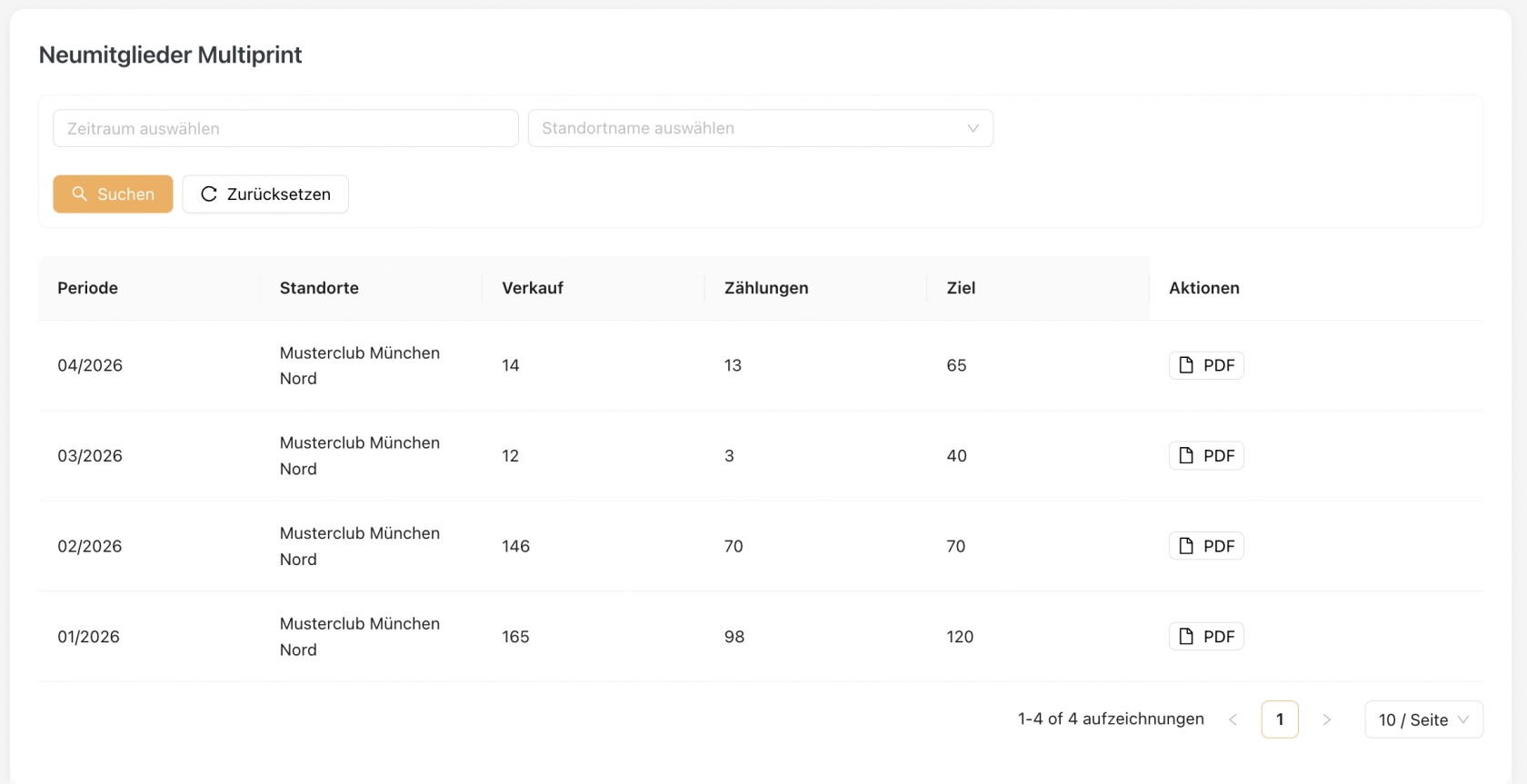The image size is (1527, 784).
Task: Click Verkauf value 14
Action: tap(511, 365)
